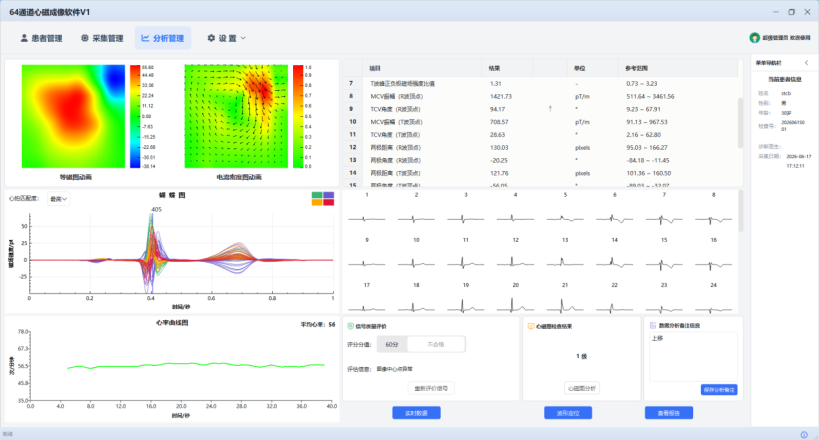This screenshot has height=440, width=819.
Task: Select the 60分 score segment
Action: [392, 344]
